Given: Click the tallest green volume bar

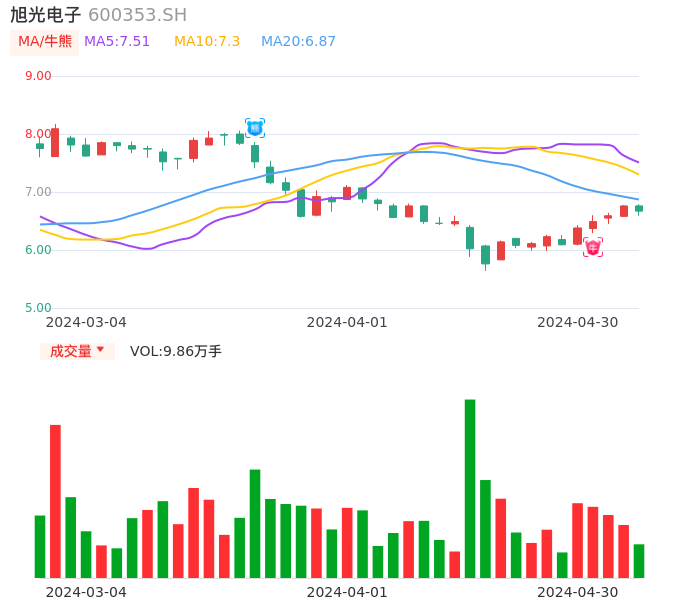Looking at the screenshot, I should pos(470,488).
